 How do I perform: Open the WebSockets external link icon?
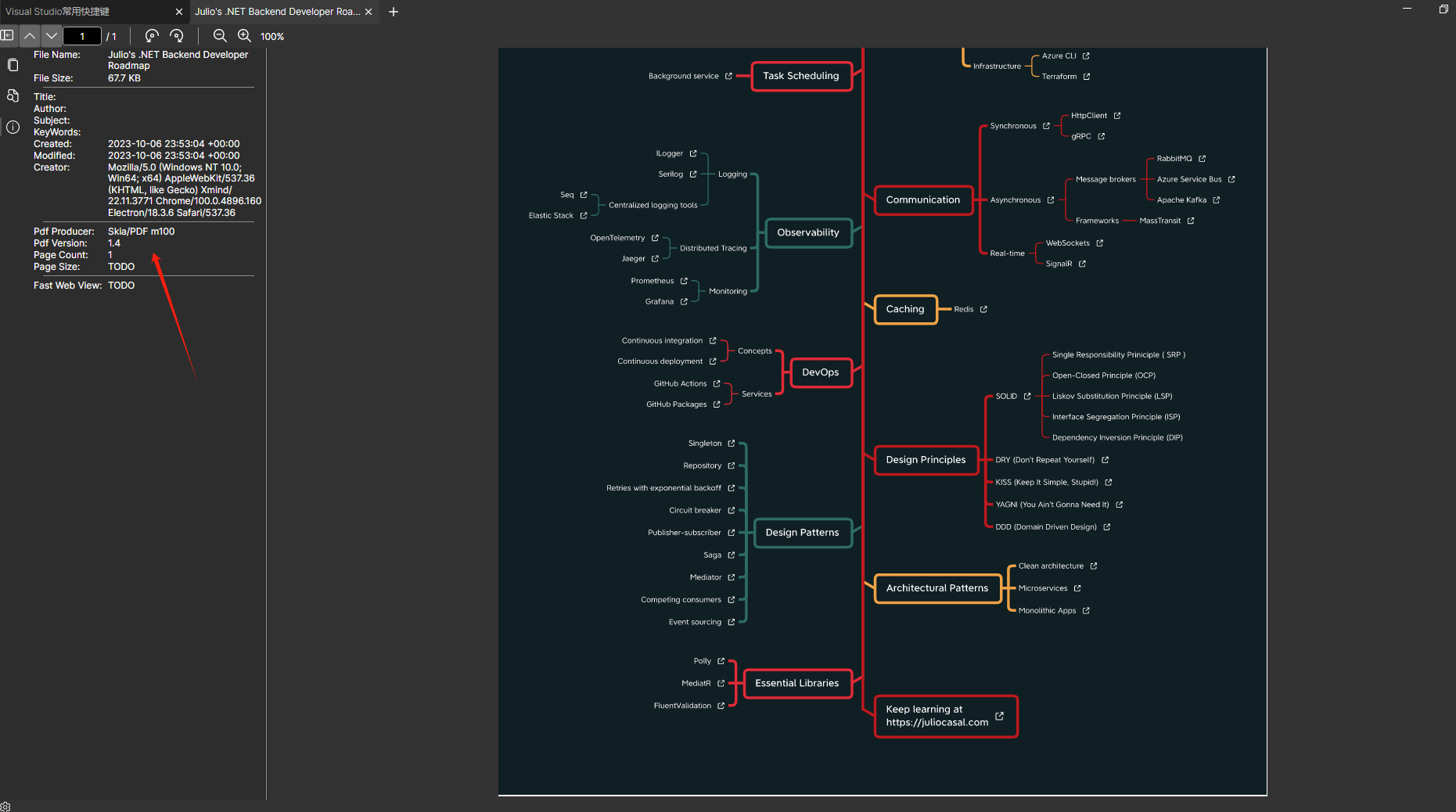coord(1100,243)
